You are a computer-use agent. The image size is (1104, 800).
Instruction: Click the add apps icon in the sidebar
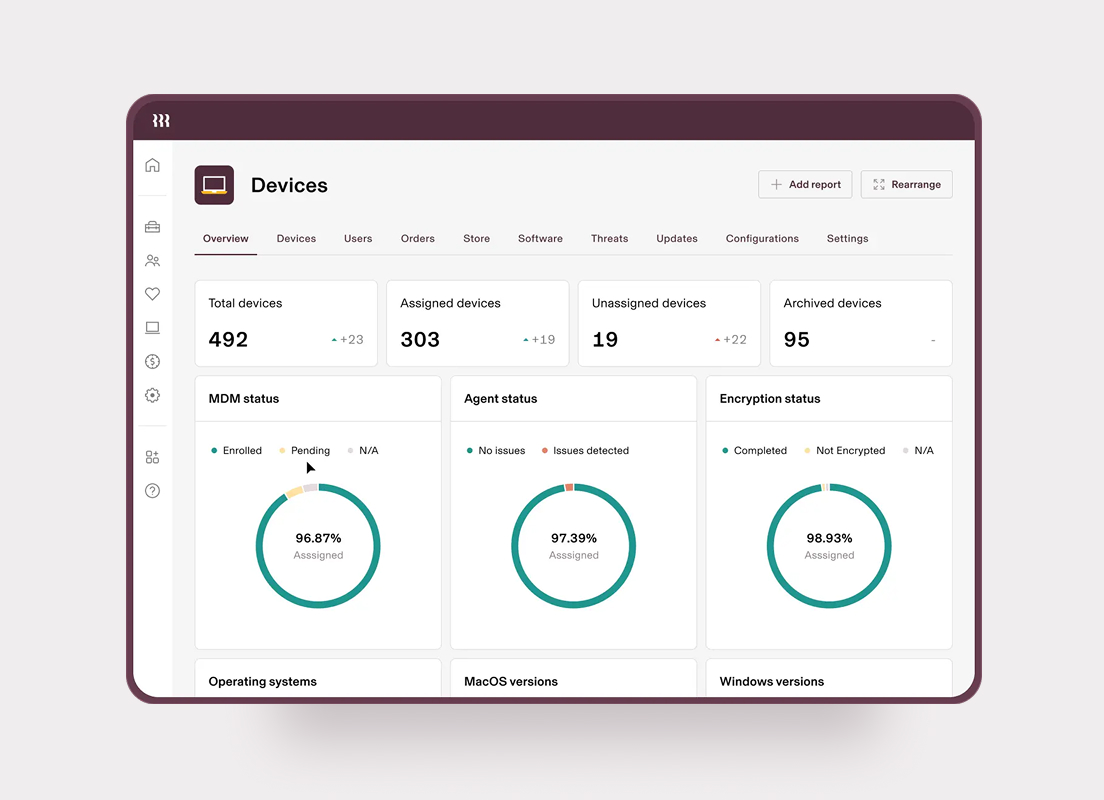pyautogui.click(x=152, y=456)
